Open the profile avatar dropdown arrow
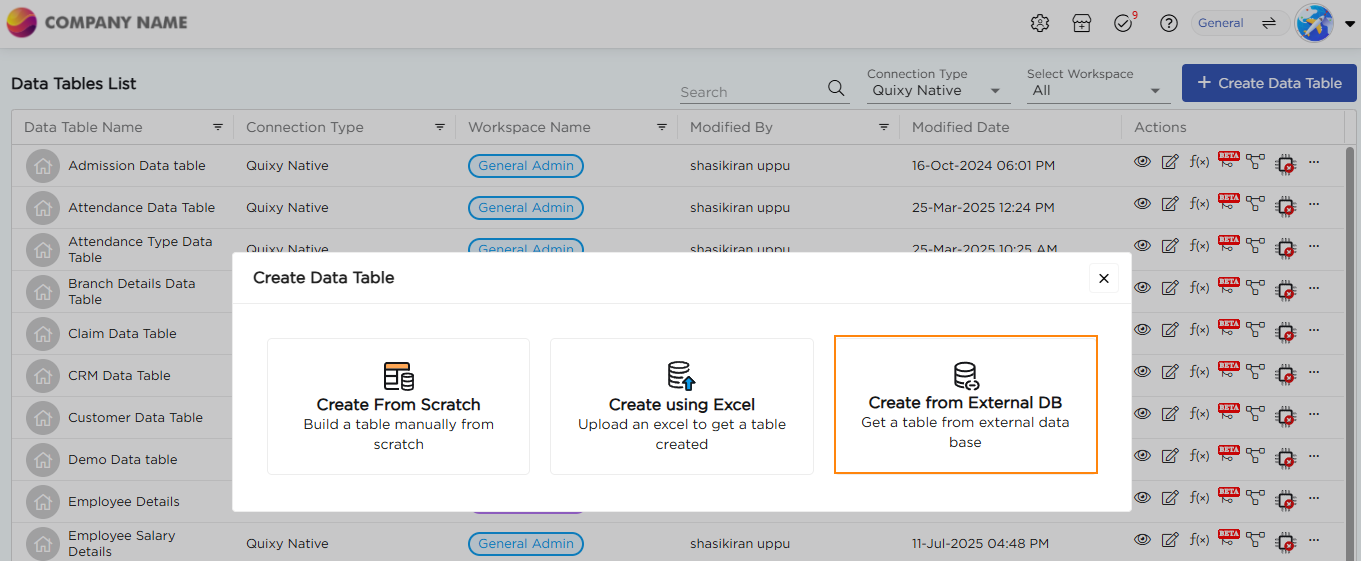The height and width of the screenshot is (561, 1361). click(x=1349, y=25)
